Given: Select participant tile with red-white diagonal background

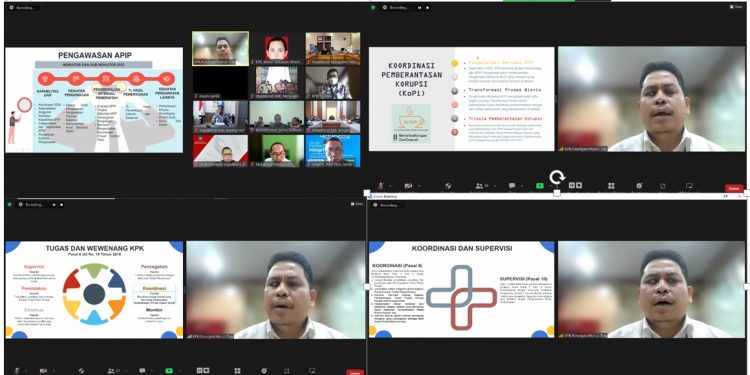Looking at the screenshot, I should click(x=221, y=151).
